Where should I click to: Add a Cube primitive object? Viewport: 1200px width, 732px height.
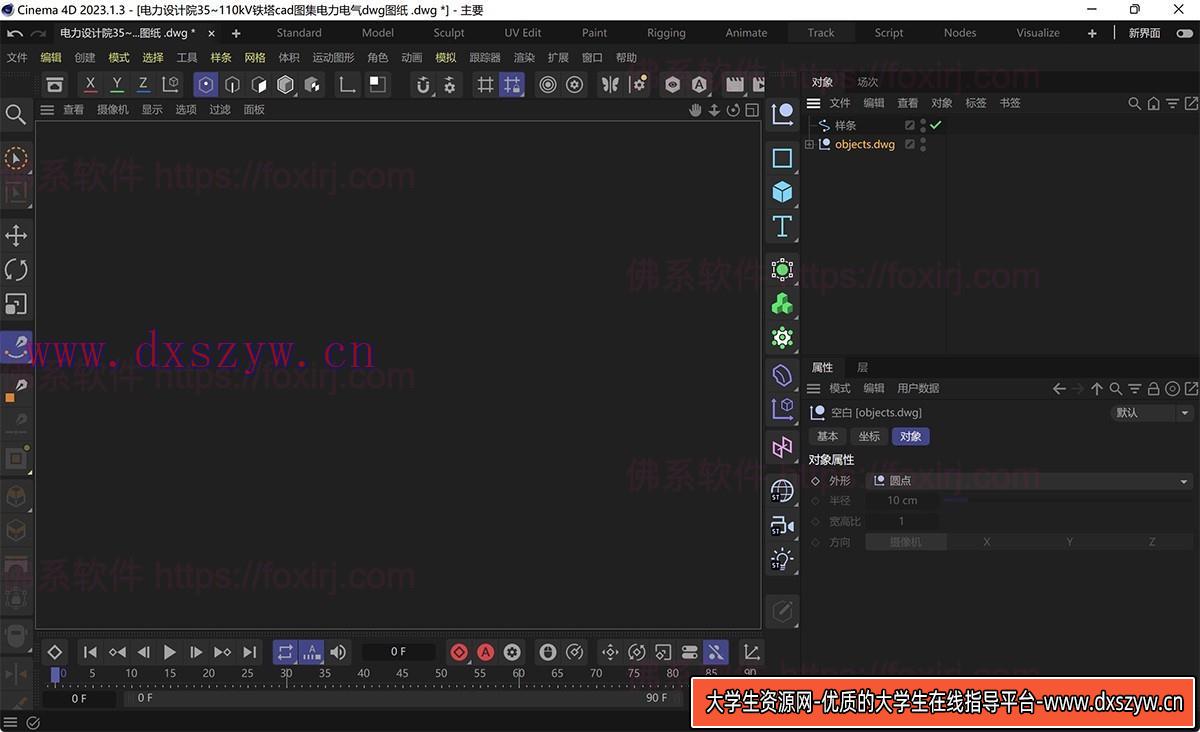pyautogui.click(x=782, y=192)
